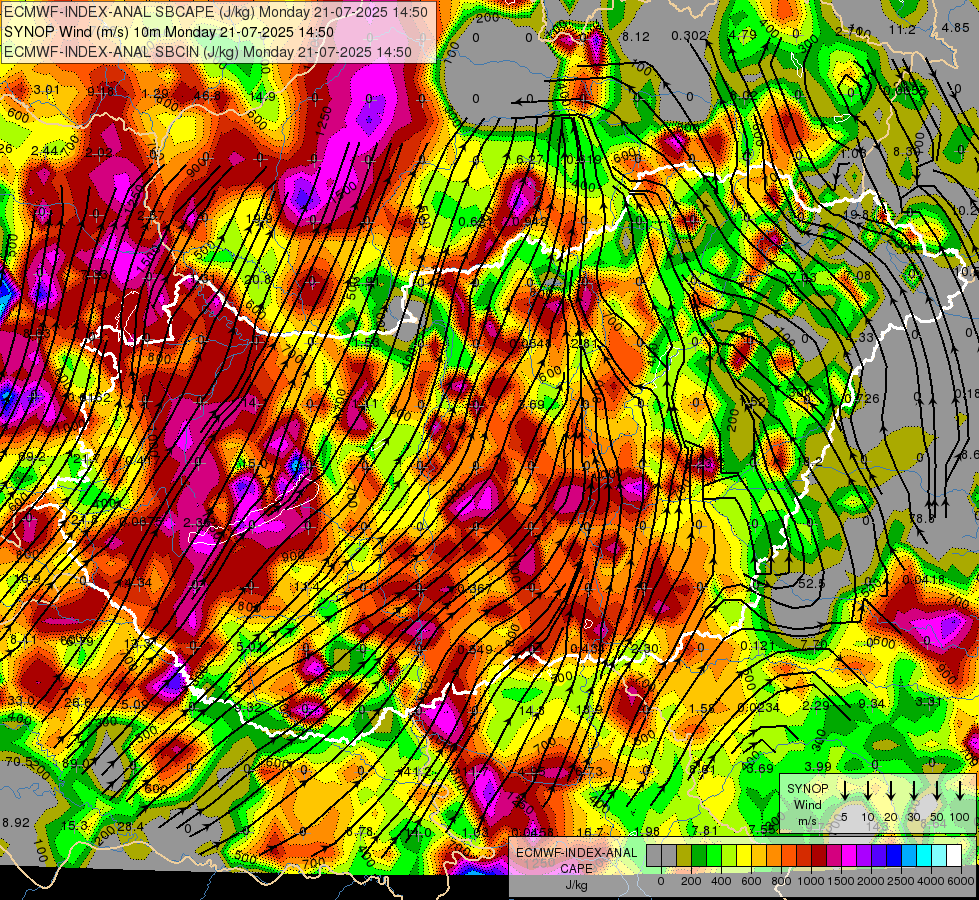Click the station value 11.2
The height and width of the screenshot is (900, 979).
902,29
